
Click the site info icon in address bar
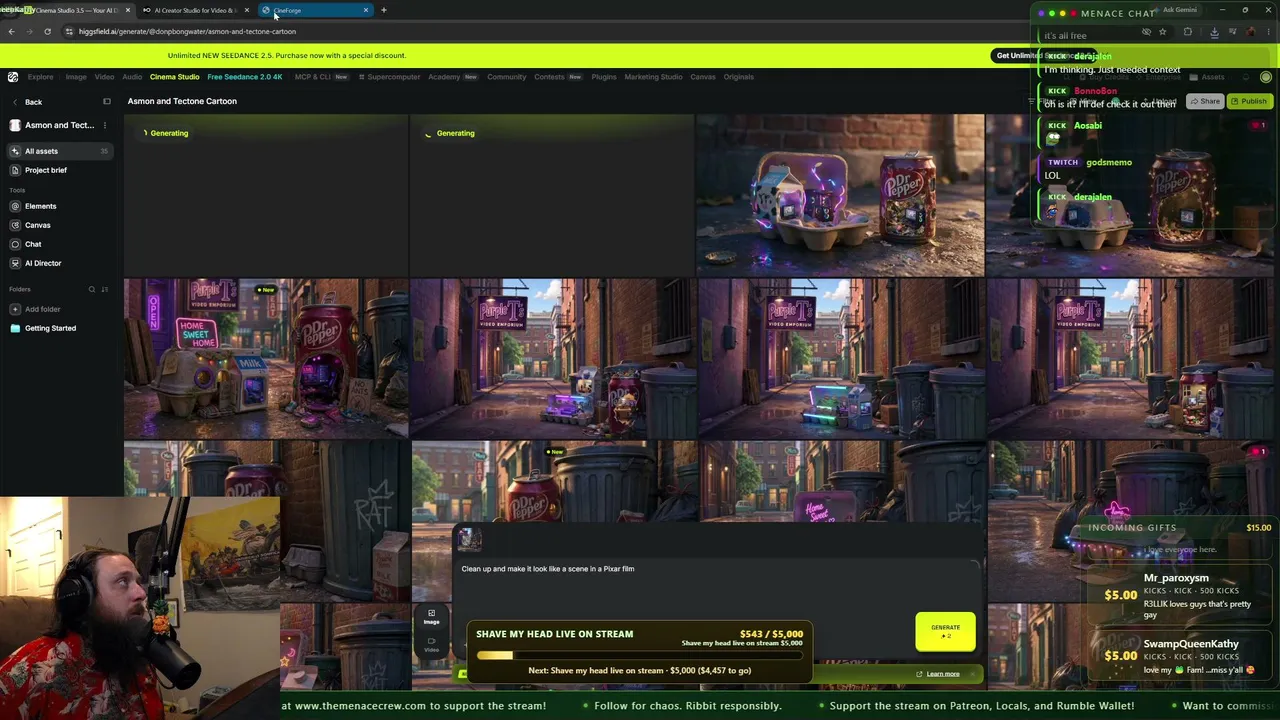click(68, 31)
